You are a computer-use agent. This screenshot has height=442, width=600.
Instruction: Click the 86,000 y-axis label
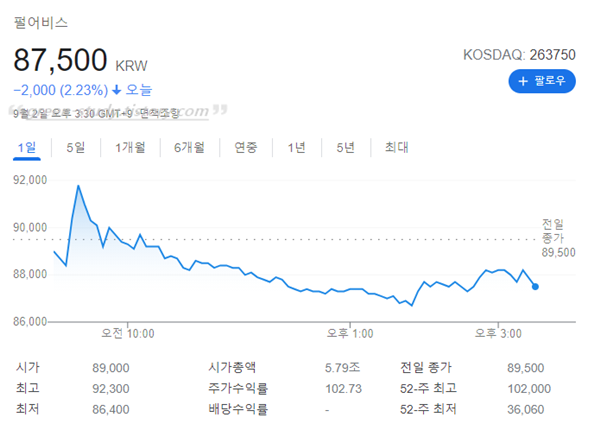coord(30,321)
